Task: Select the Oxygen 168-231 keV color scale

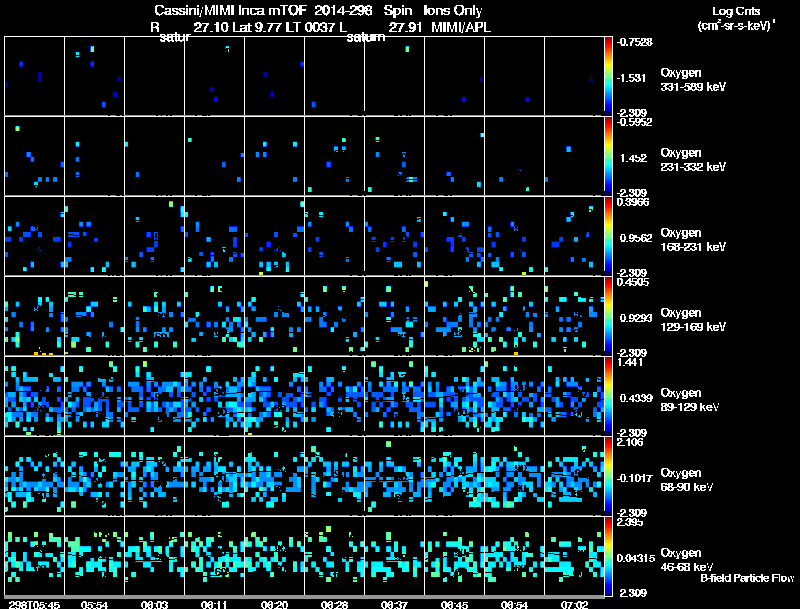Action: 609,236
